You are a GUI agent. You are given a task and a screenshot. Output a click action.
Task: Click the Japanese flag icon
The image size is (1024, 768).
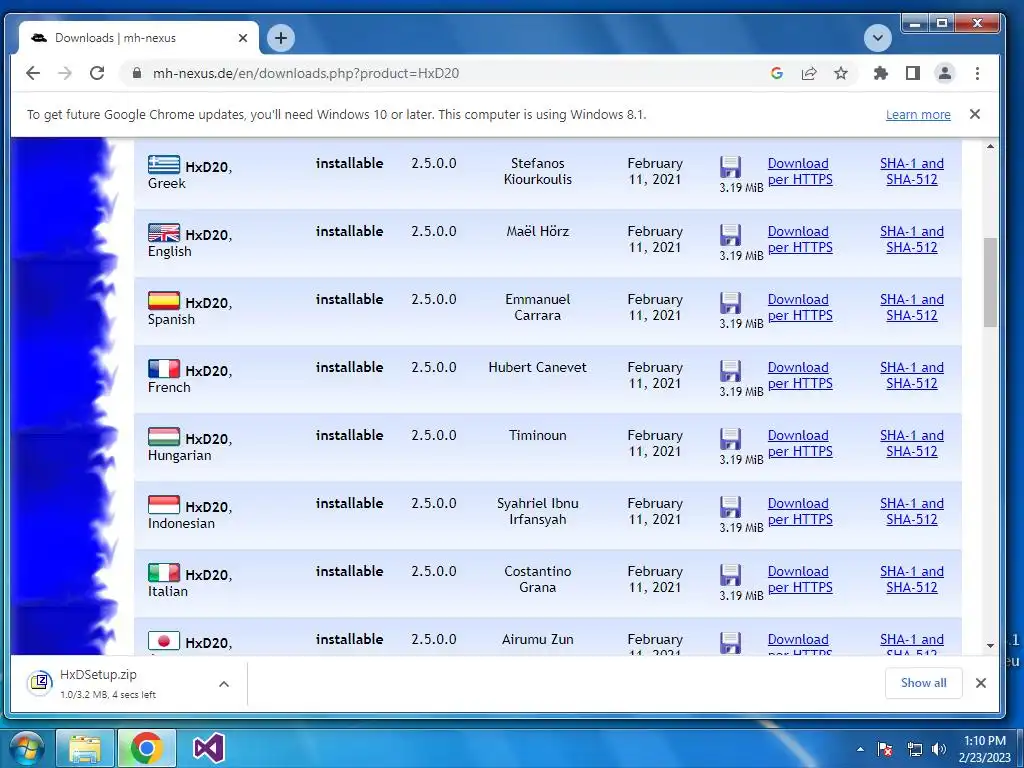164,640
